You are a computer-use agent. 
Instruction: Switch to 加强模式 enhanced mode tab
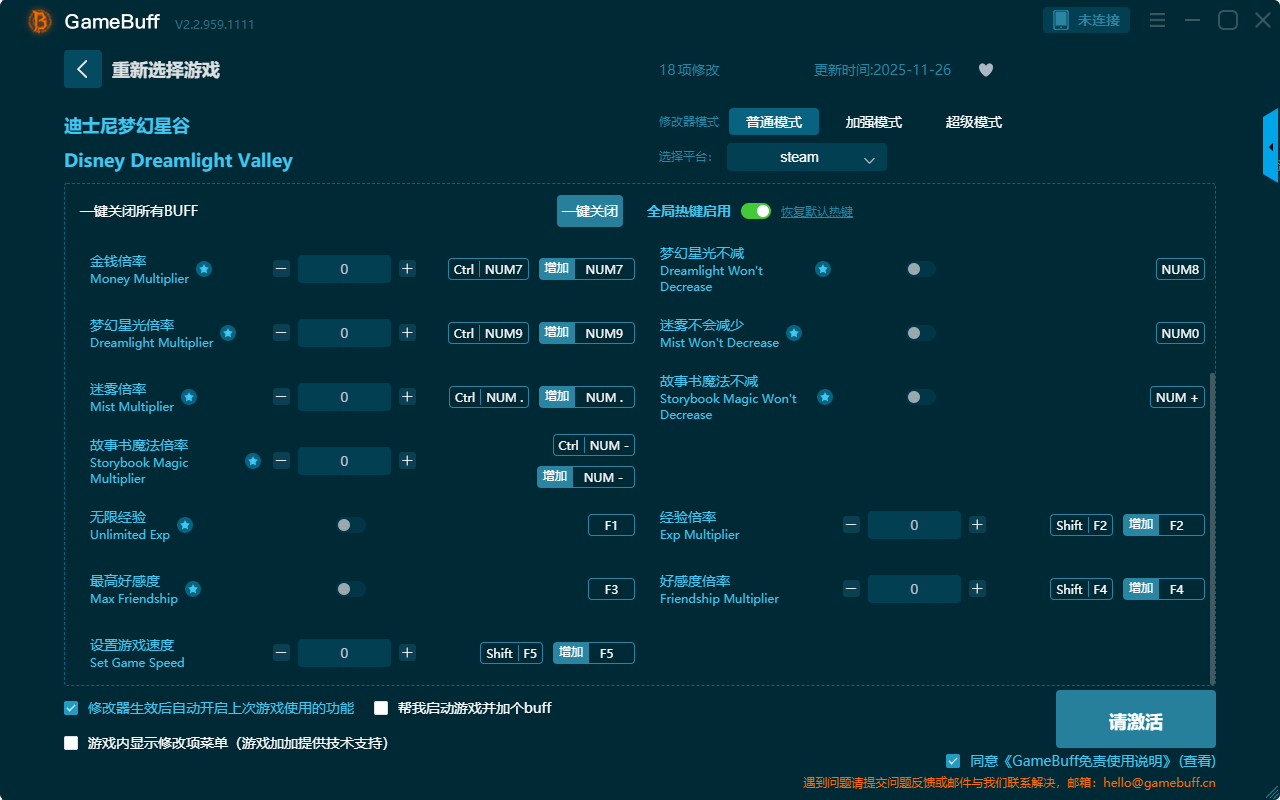tap(873, 122)
